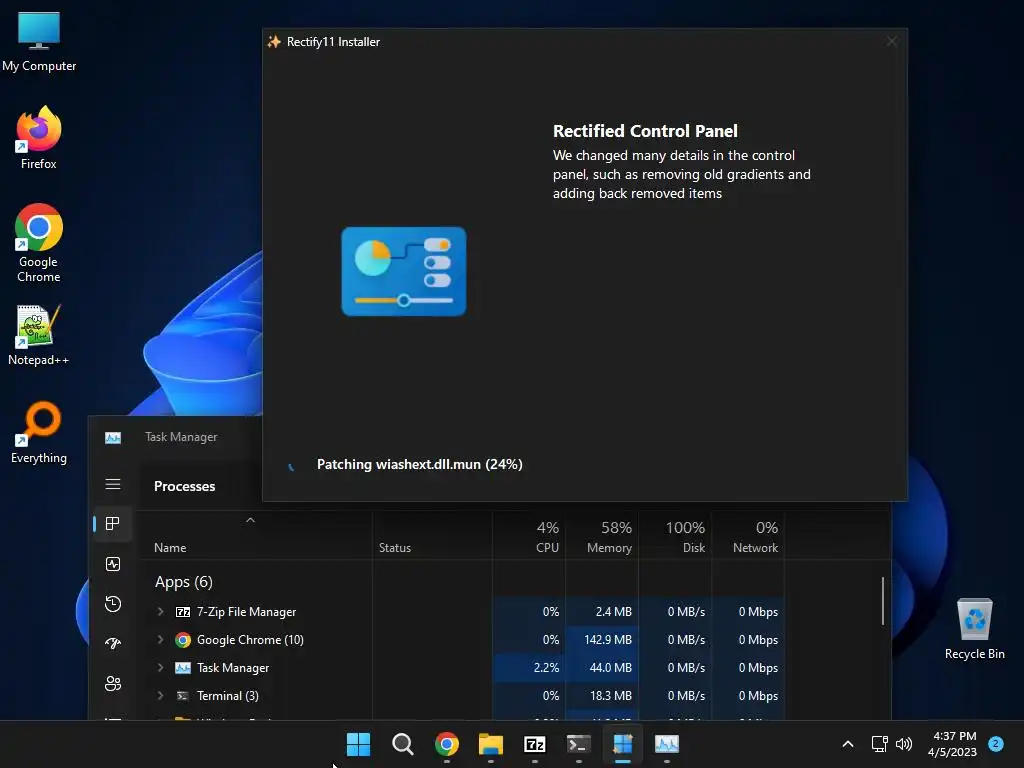Open My Computer desktop icon

click(x=39, y=41)
